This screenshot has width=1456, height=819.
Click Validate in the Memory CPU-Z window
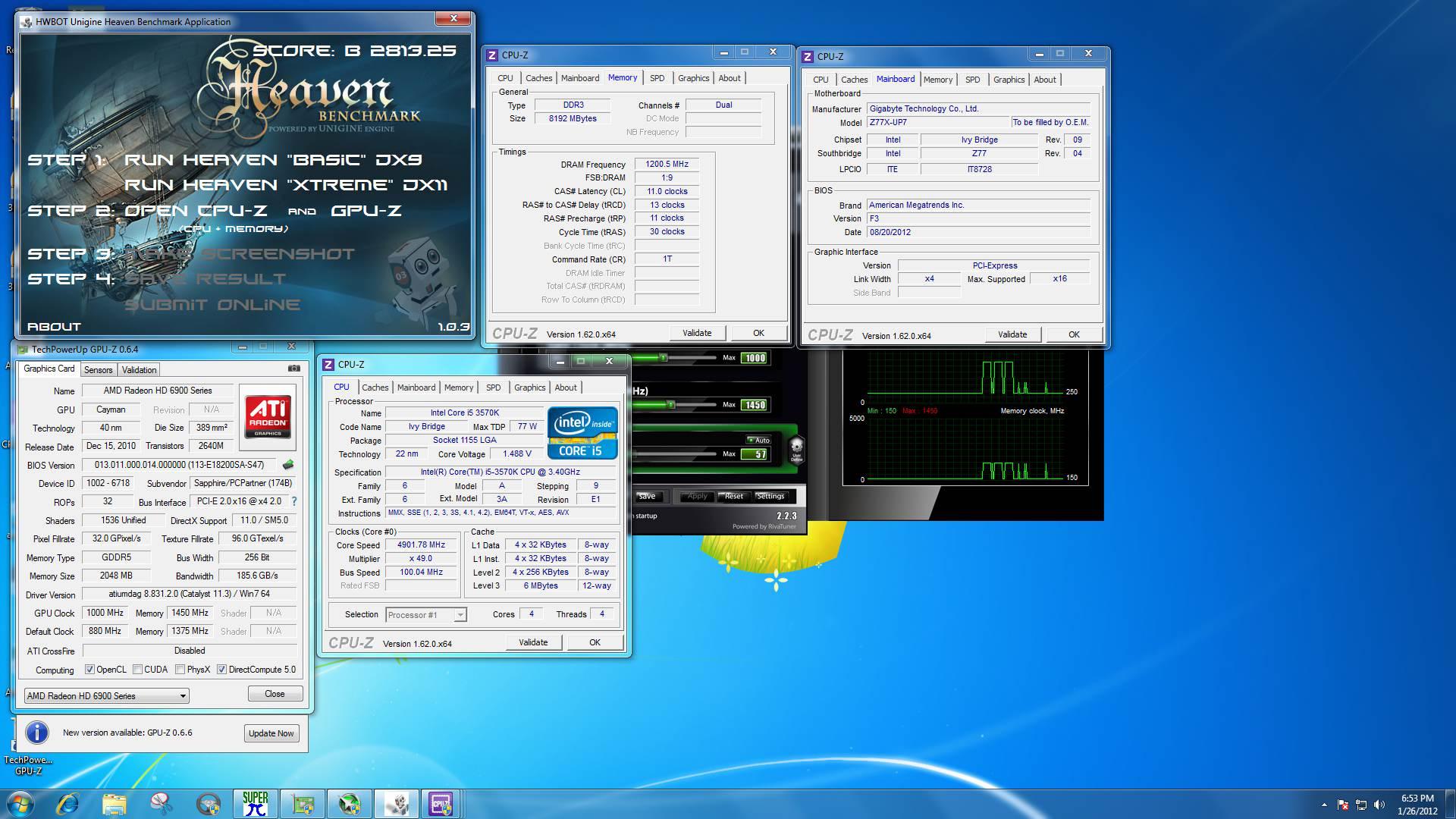click(697, 333)
